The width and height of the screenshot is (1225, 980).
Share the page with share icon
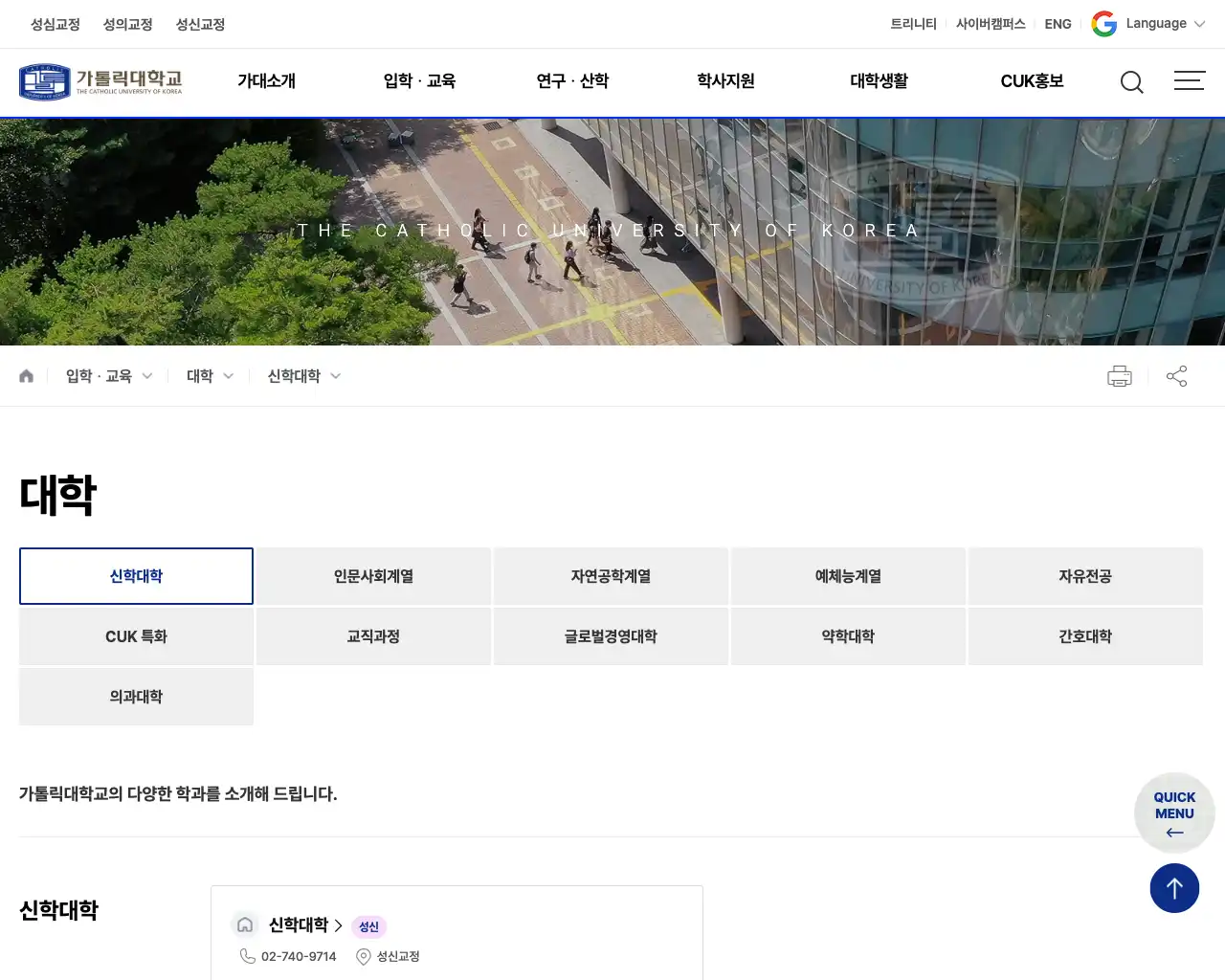[1176, 376]
